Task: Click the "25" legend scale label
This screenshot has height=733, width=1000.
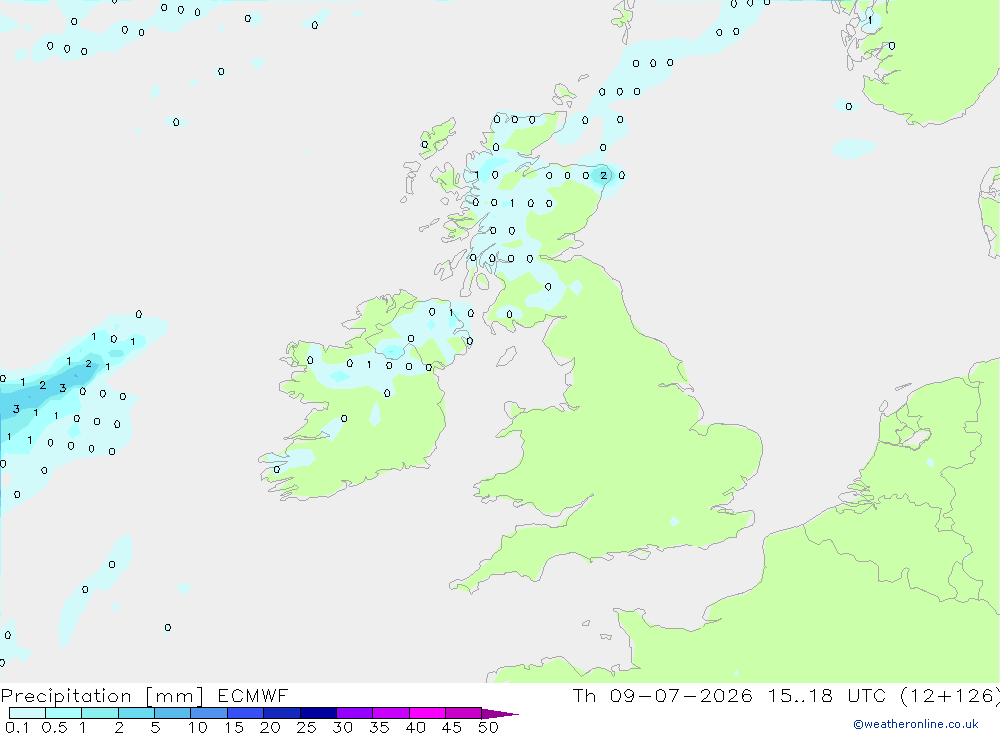Action: [307, 727]
